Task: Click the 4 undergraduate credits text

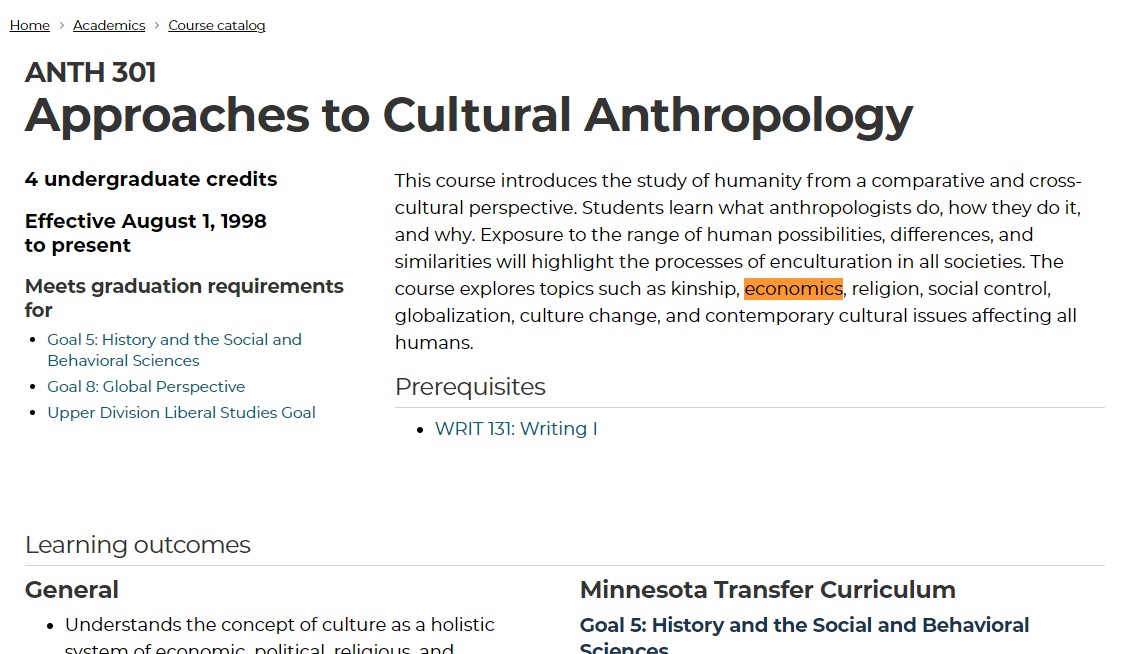Action: pos(151,179)
